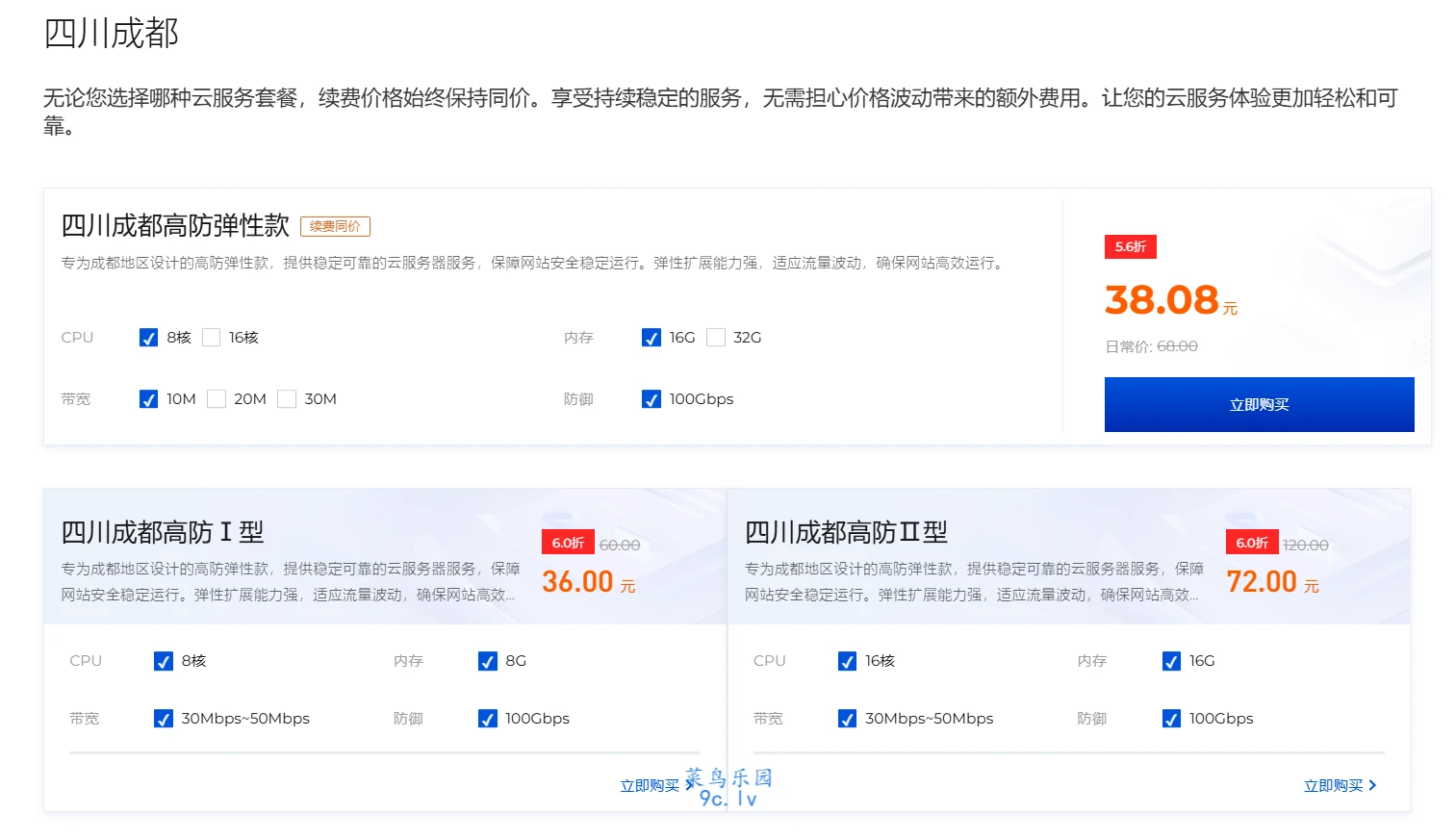The image size is (1456, 839).
Task: Click the 6.0折 tag on 高防 I 型
Action: pos(568,543)
